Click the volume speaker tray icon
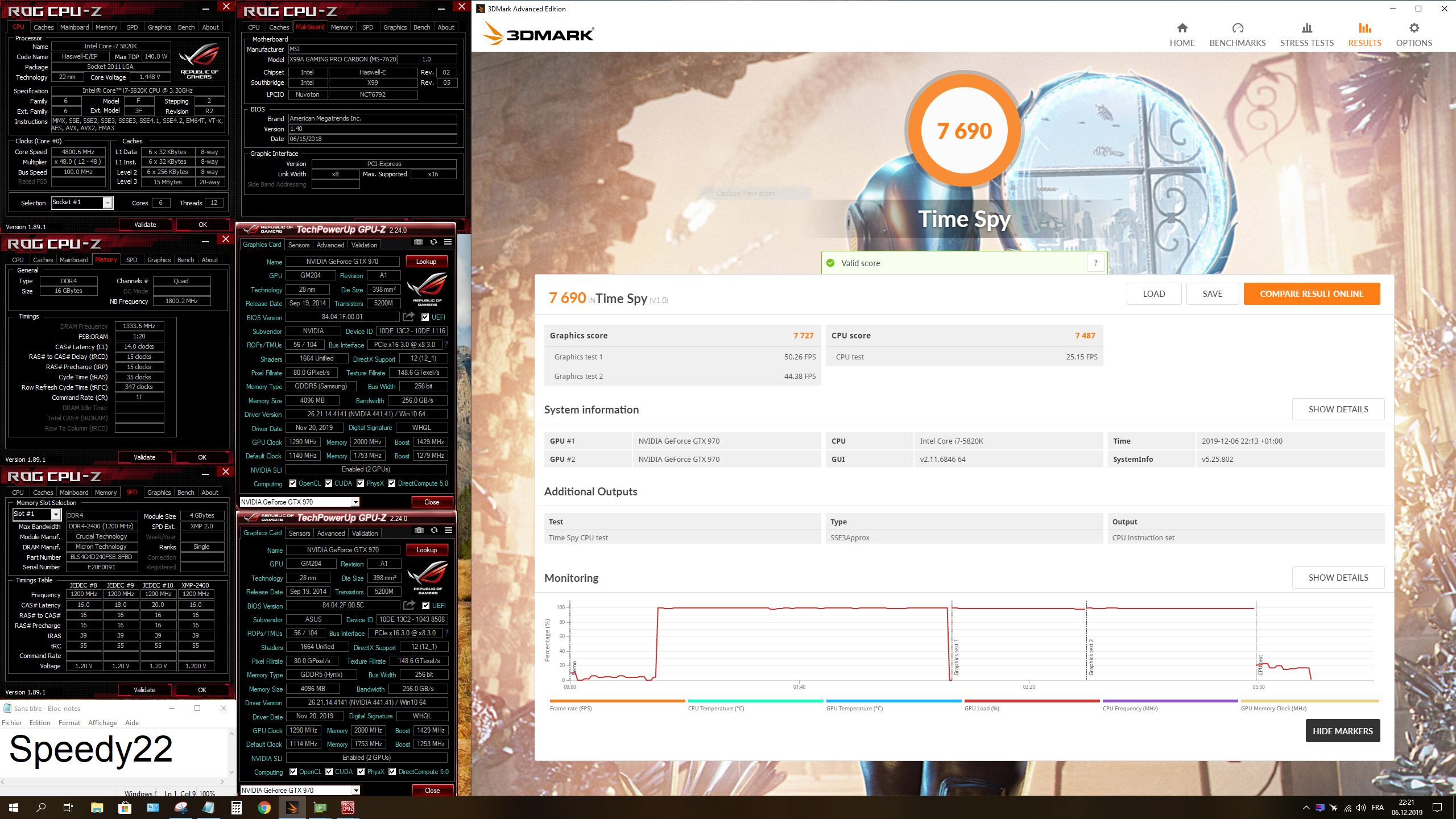The image size is (1456, 819). point(1361,808)
